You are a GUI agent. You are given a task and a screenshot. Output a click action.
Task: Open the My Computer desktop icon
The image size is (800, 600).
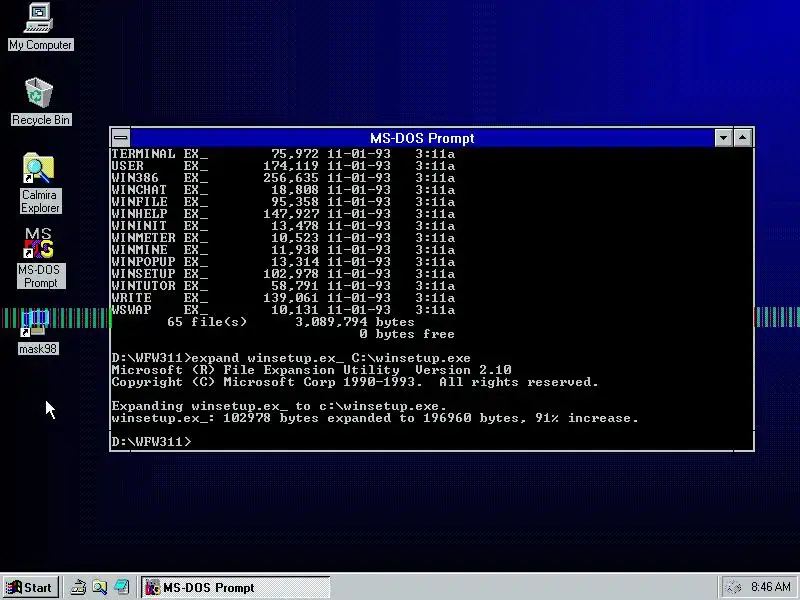[x=40, y=27]
